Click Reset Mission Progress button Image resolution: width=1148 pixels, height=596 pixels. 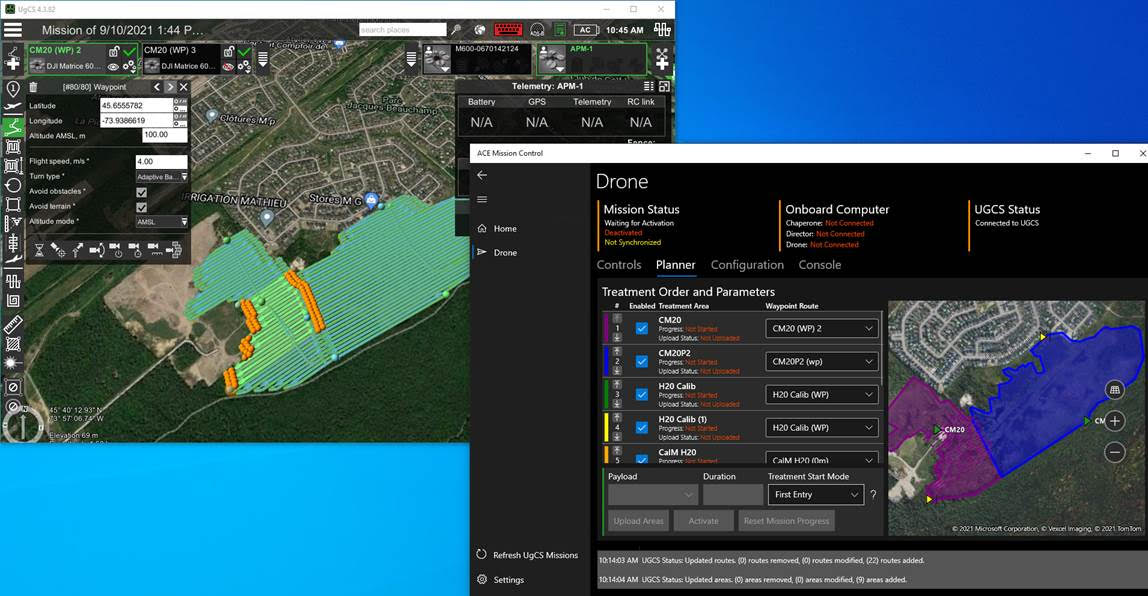(x=786, y=521)
